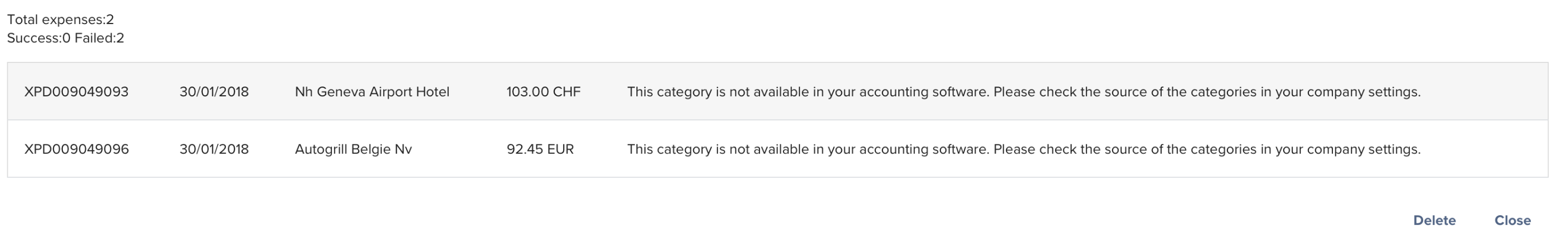Open the Autogrill Belgie Nv merchant
The width and height of the screenshot is (1568, 242).
[x=353, y=149]
